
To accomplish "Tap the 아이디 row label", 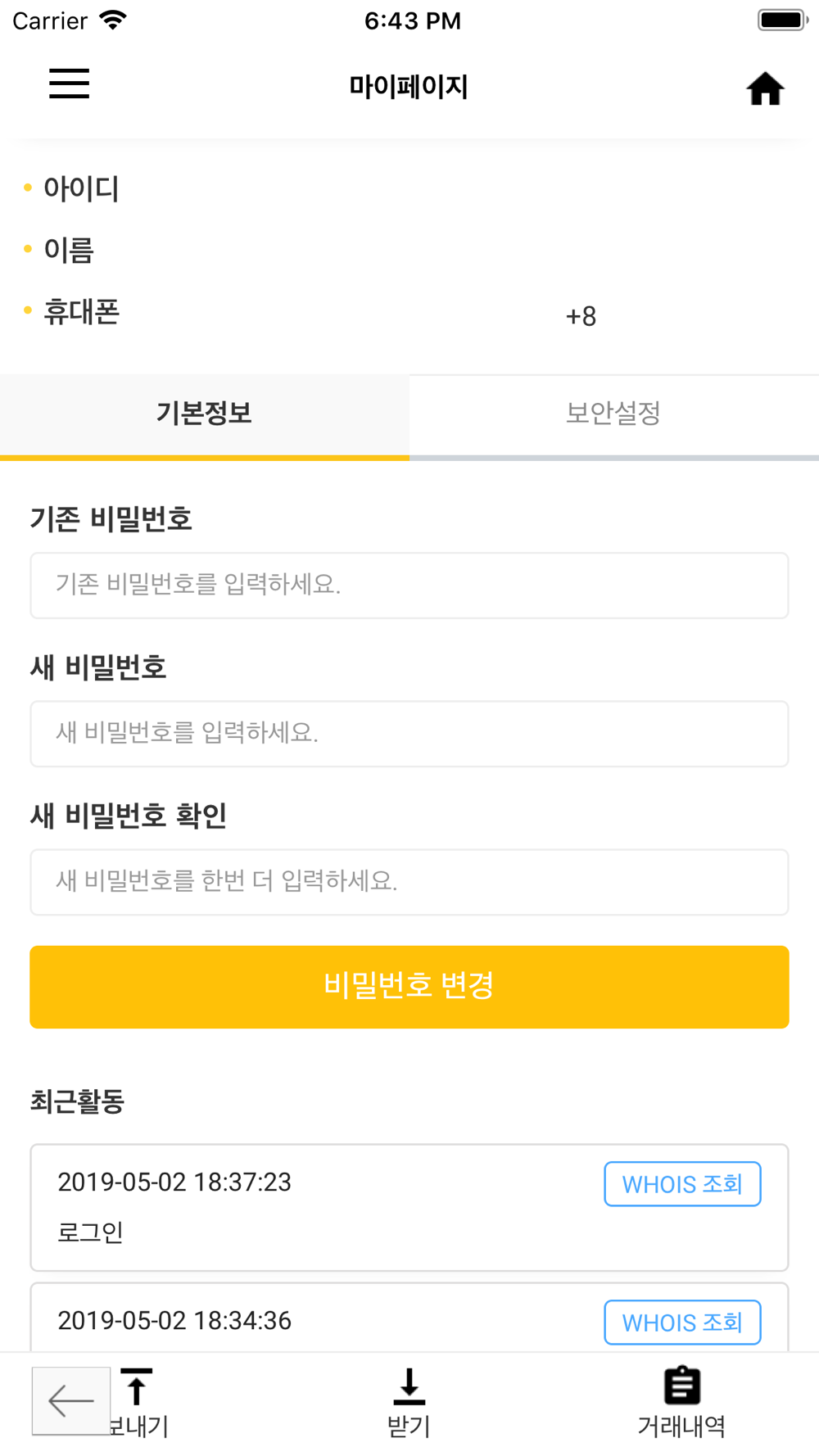I will click(81, 188).
